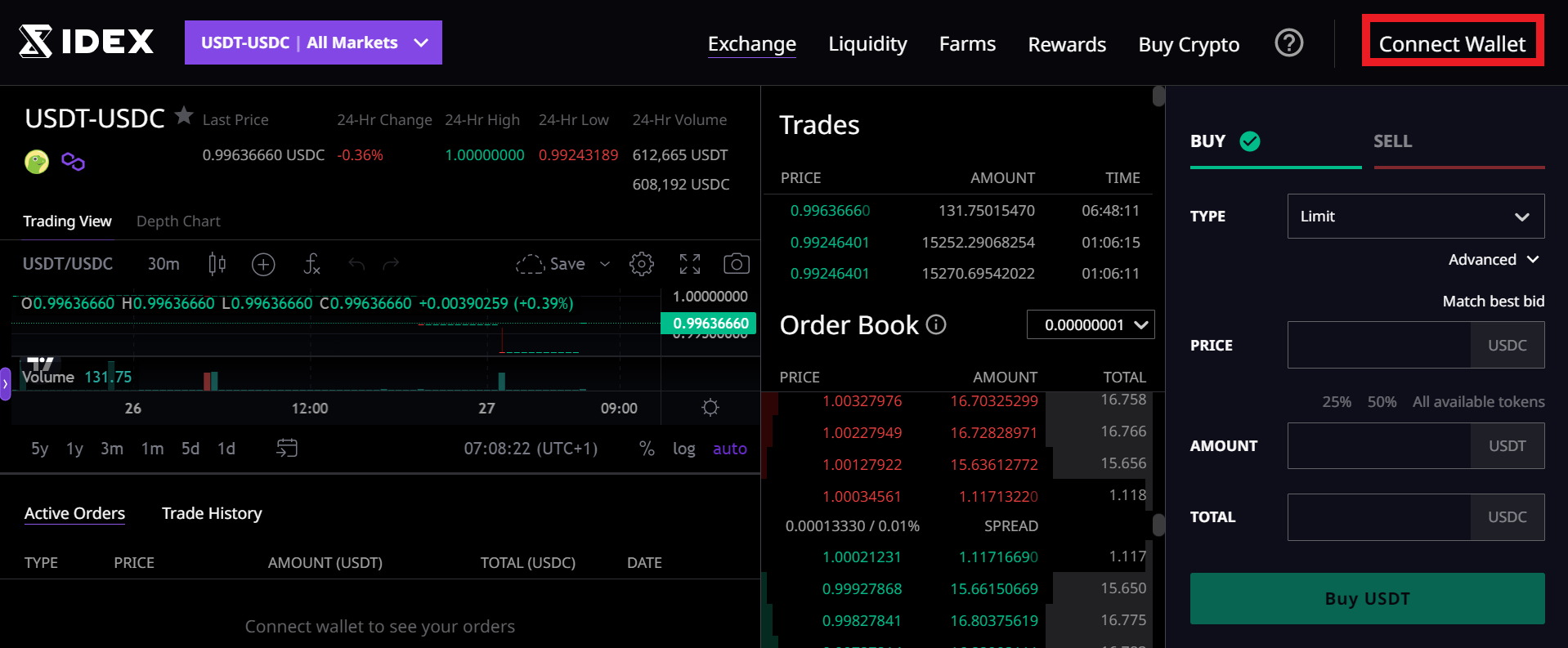Click the cloud Save icon
1568x648 pixels.
[530, 264]
